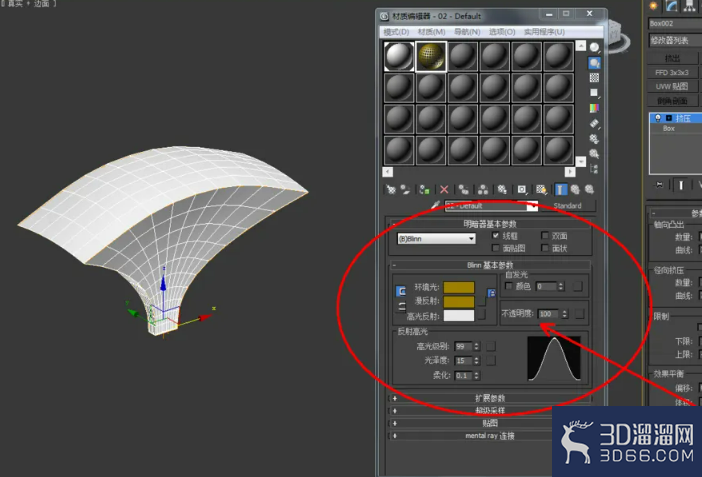Image resolution: width=702 pixels, height=477 pixels.
Task: Click the Select by Material icon
Action: click(594, 154)
